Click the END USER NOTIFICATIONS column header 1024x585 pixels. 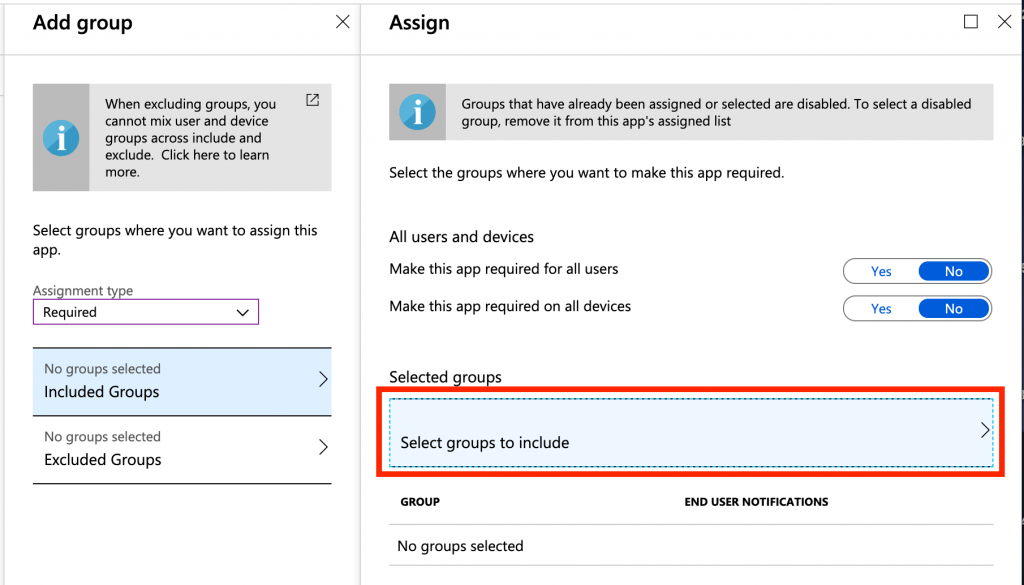(x=756, y=501)
